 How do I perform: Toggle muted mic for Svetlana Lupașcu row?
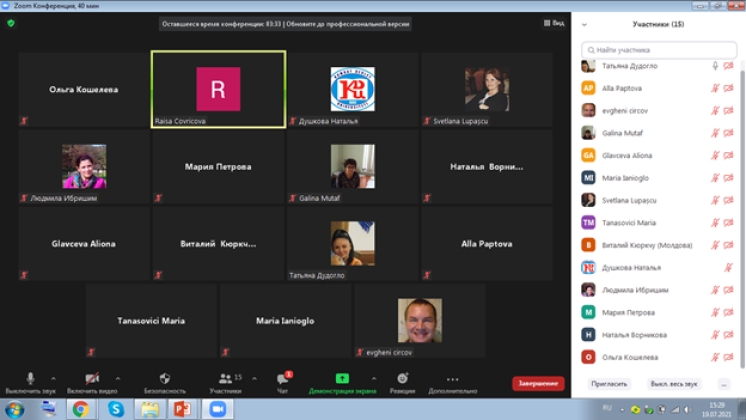(x=715, y=200)
